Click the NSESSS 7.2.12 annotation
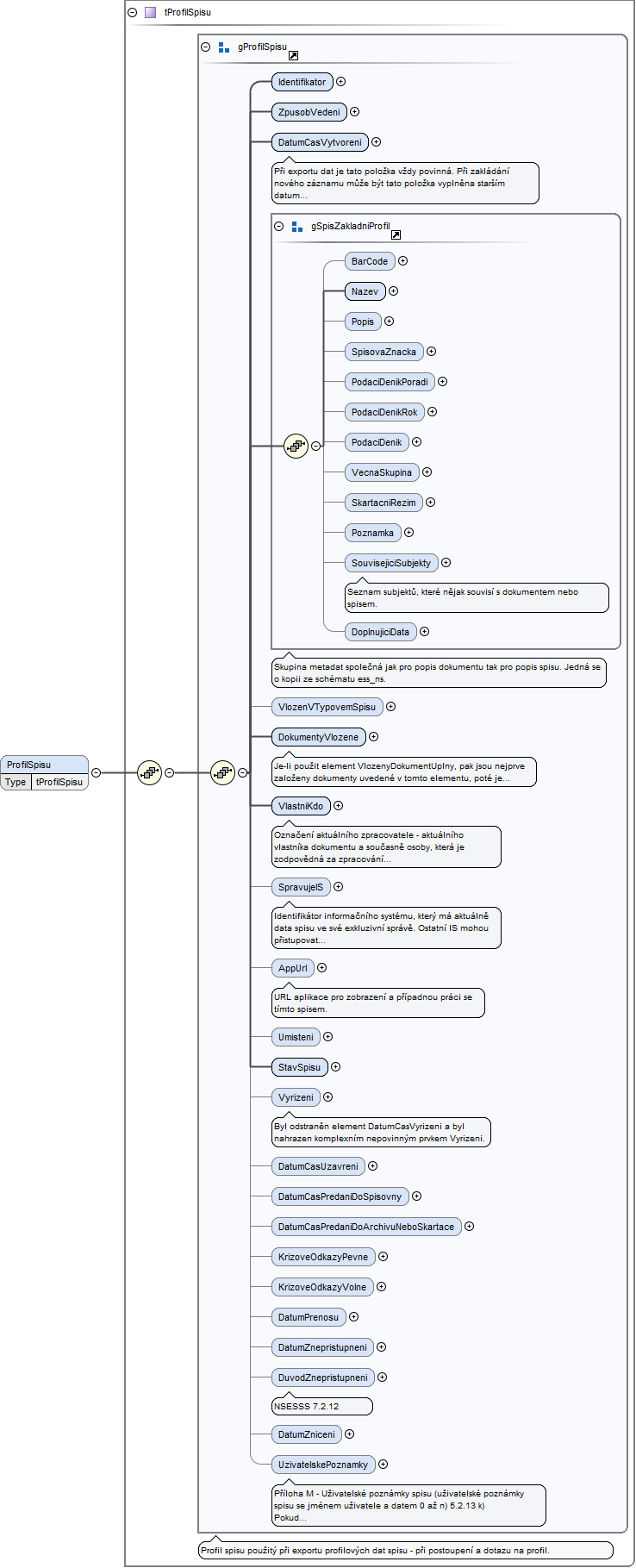Image resolution: width=636 pixels, height=1568 pixels. (x=322, y=1406)
